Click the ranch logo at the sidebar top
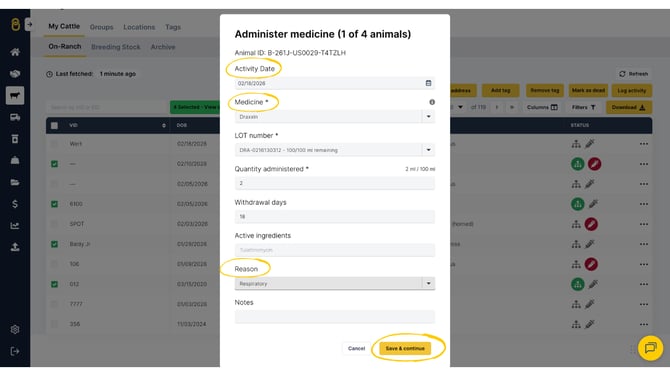670x376 pixels. (15, 25)
